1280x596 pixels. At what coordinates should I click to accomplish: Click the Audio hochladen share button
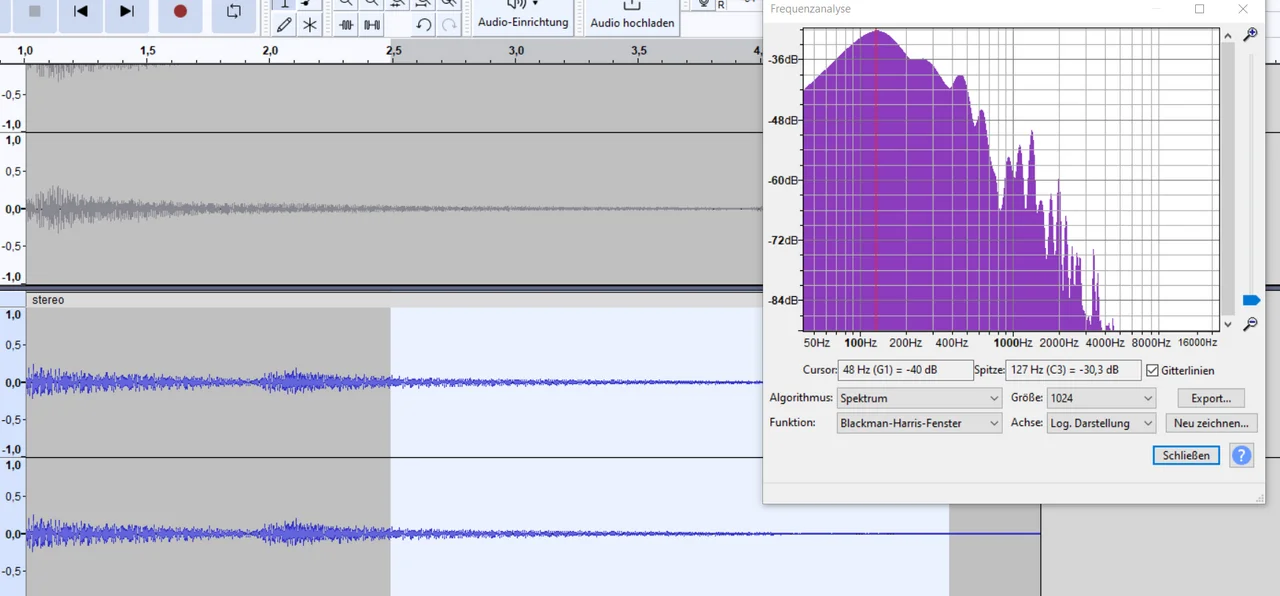[x=632, y=16]
